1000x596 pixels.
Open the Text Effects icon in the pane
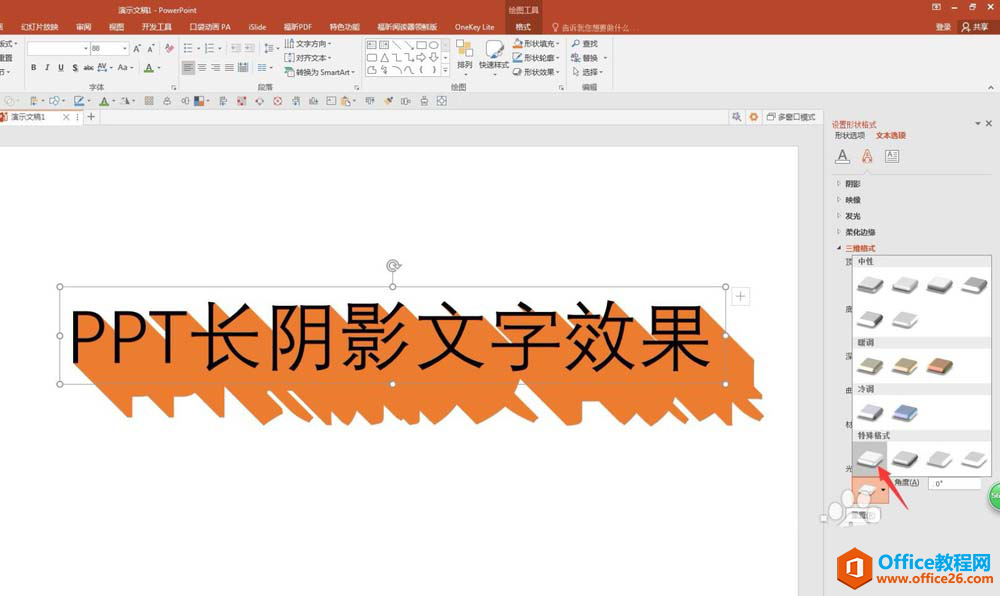click(867, 156)
